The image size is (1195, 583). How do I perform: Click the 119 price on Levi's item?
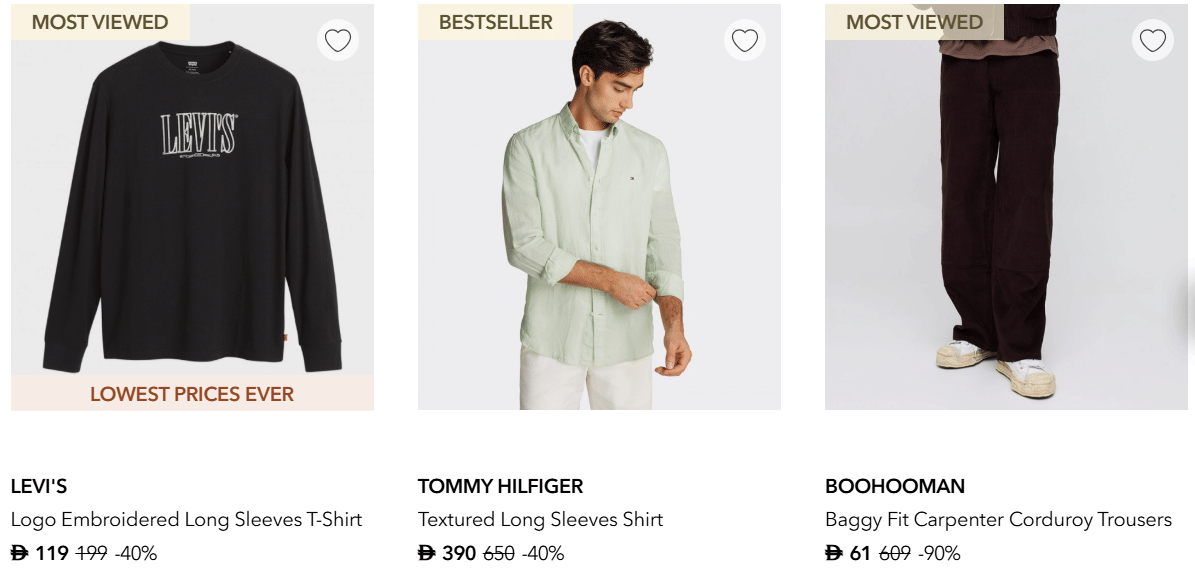[x=51, y=553]
